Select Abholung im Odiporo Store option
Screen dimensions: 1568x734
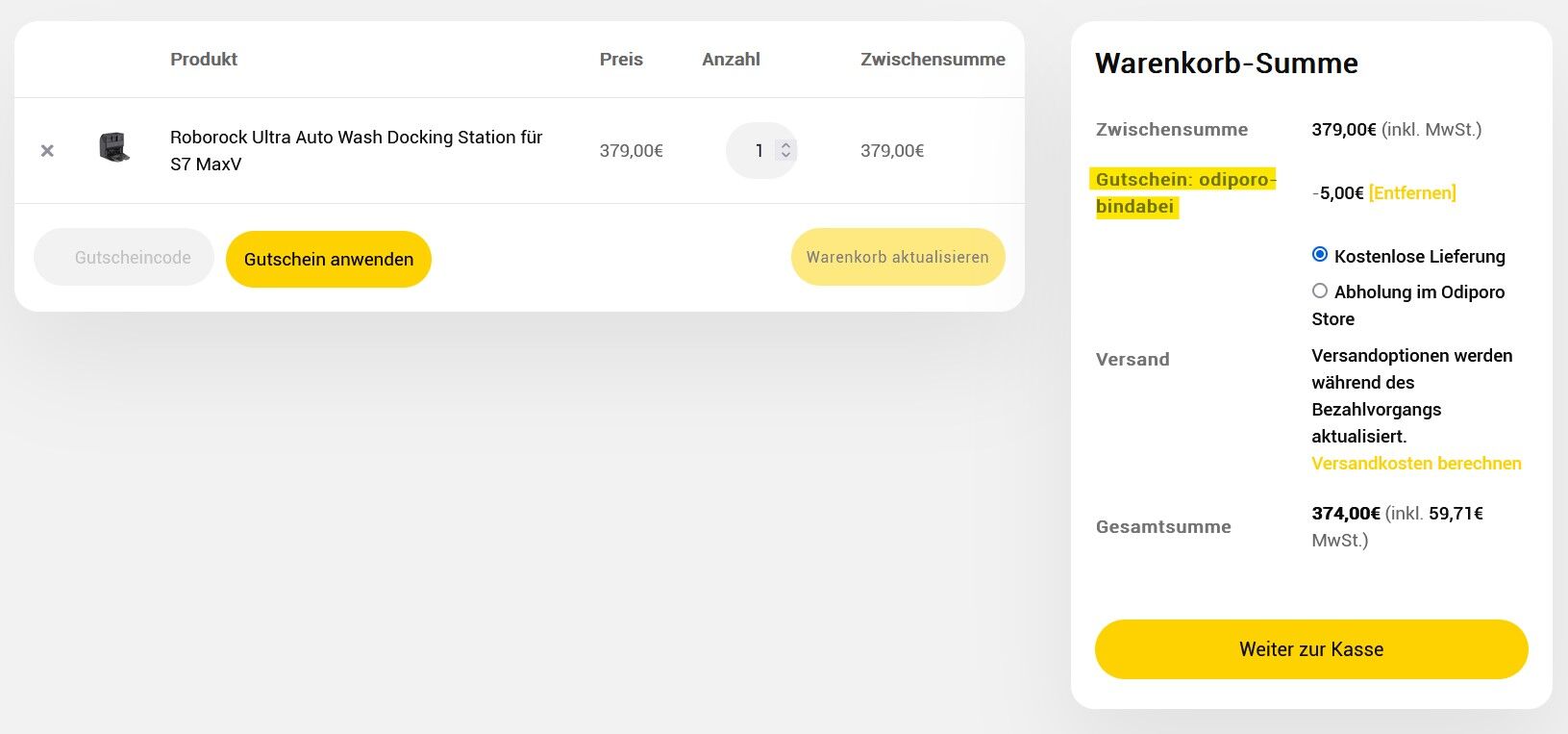(1320, 291)
